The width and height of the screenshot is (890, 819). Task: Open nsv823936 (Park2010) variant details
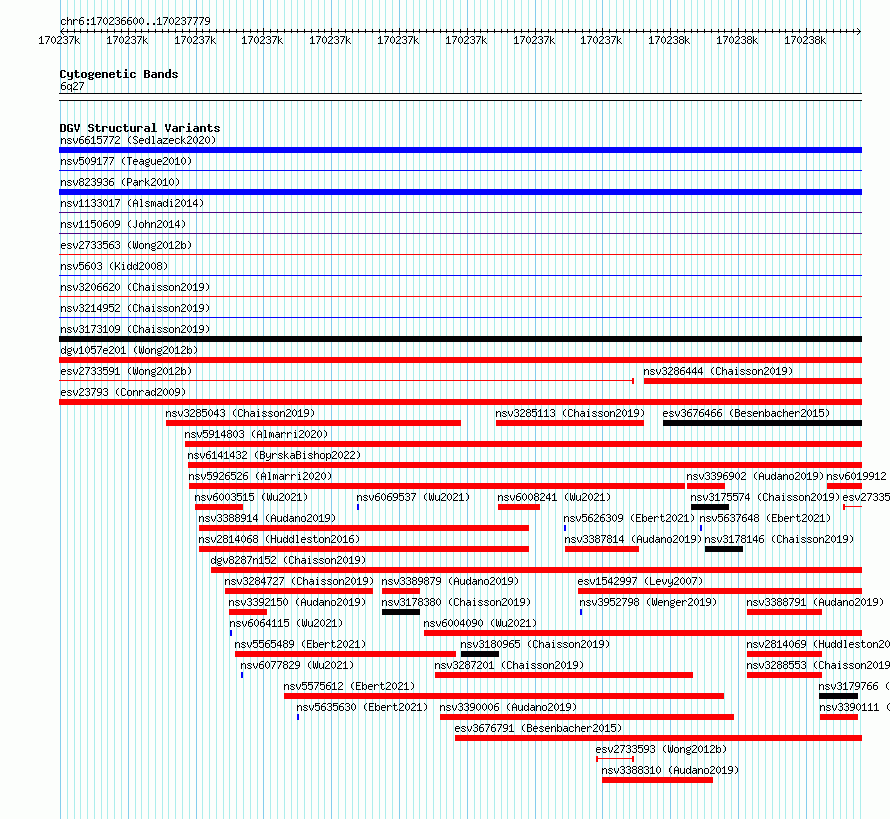(120, 182)
